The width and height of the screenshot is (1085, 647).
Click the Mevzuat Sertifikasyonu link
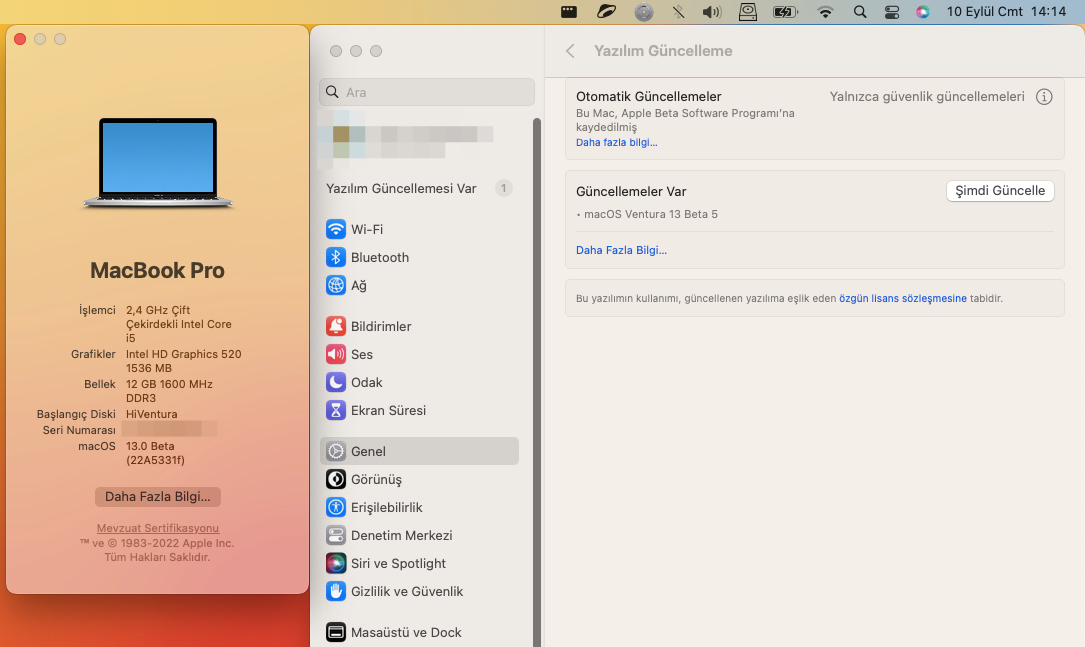[x=157, y=528]
